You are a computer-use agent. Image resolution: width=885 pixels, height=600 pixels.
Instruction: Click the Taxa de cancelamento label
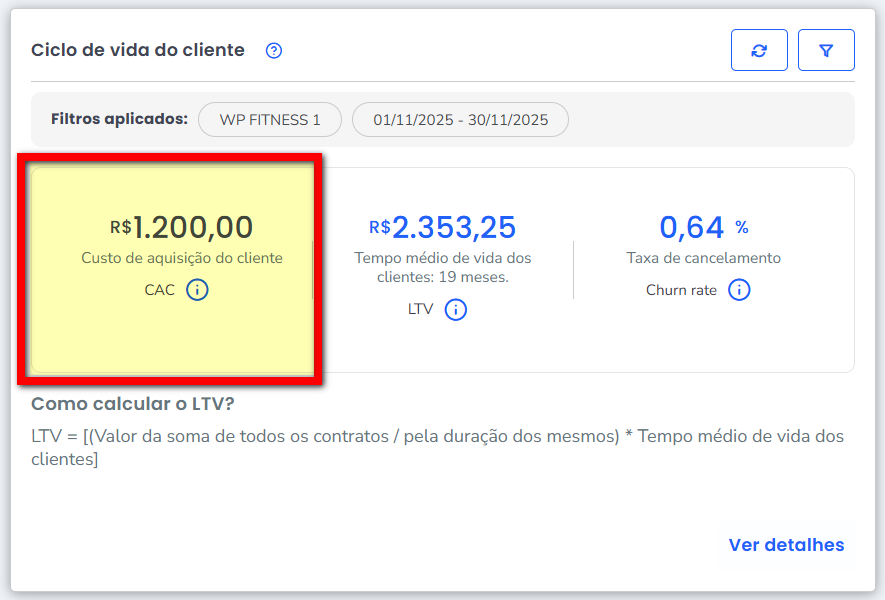(703, 258)
